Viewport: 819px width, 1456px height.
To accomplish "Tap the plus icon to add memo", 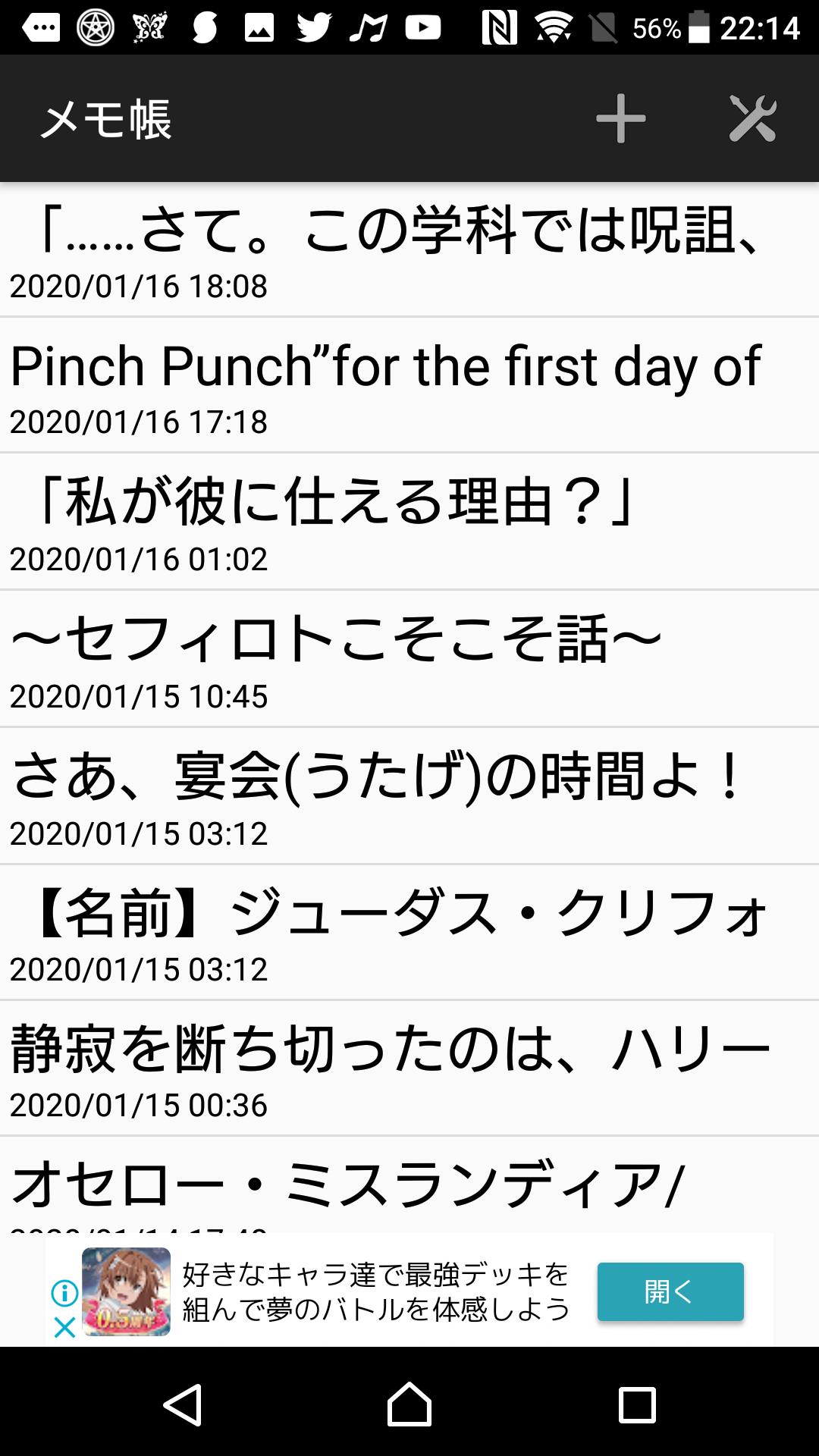I will [x=620, y=118].
